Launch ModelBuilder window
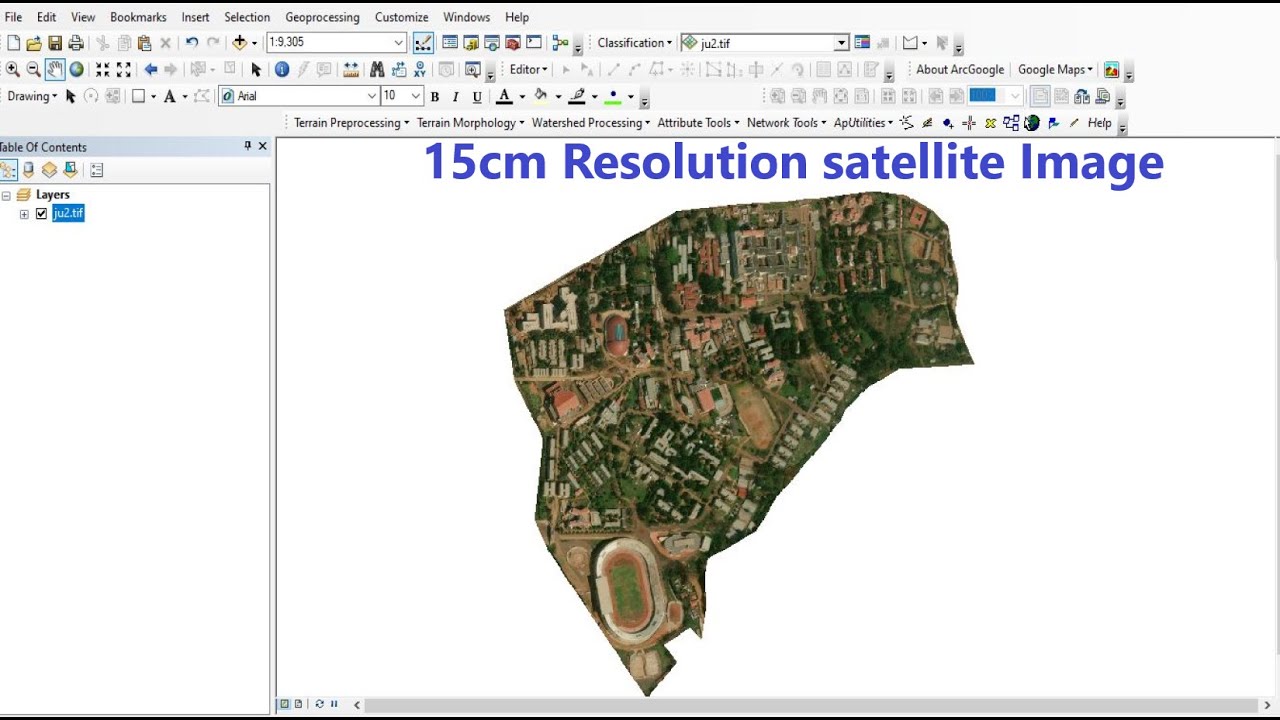This screenshot has width=1280, height=720. (560, 43)
